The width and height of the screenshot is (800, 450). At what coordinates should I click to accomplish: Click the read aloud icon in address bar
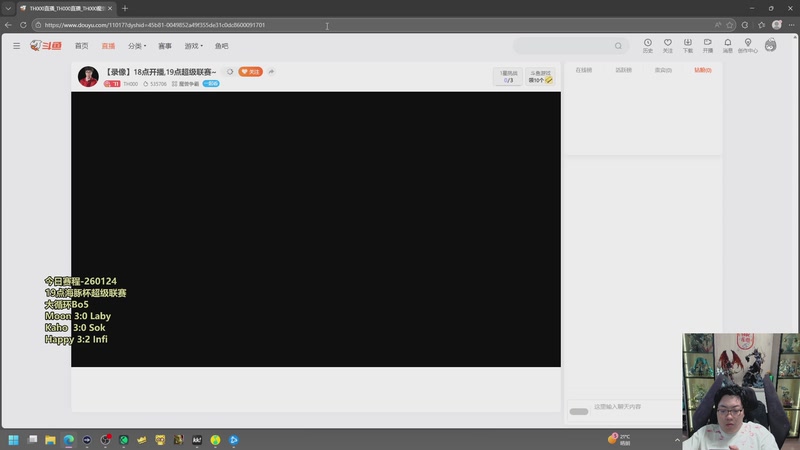(x=717, y=24)
